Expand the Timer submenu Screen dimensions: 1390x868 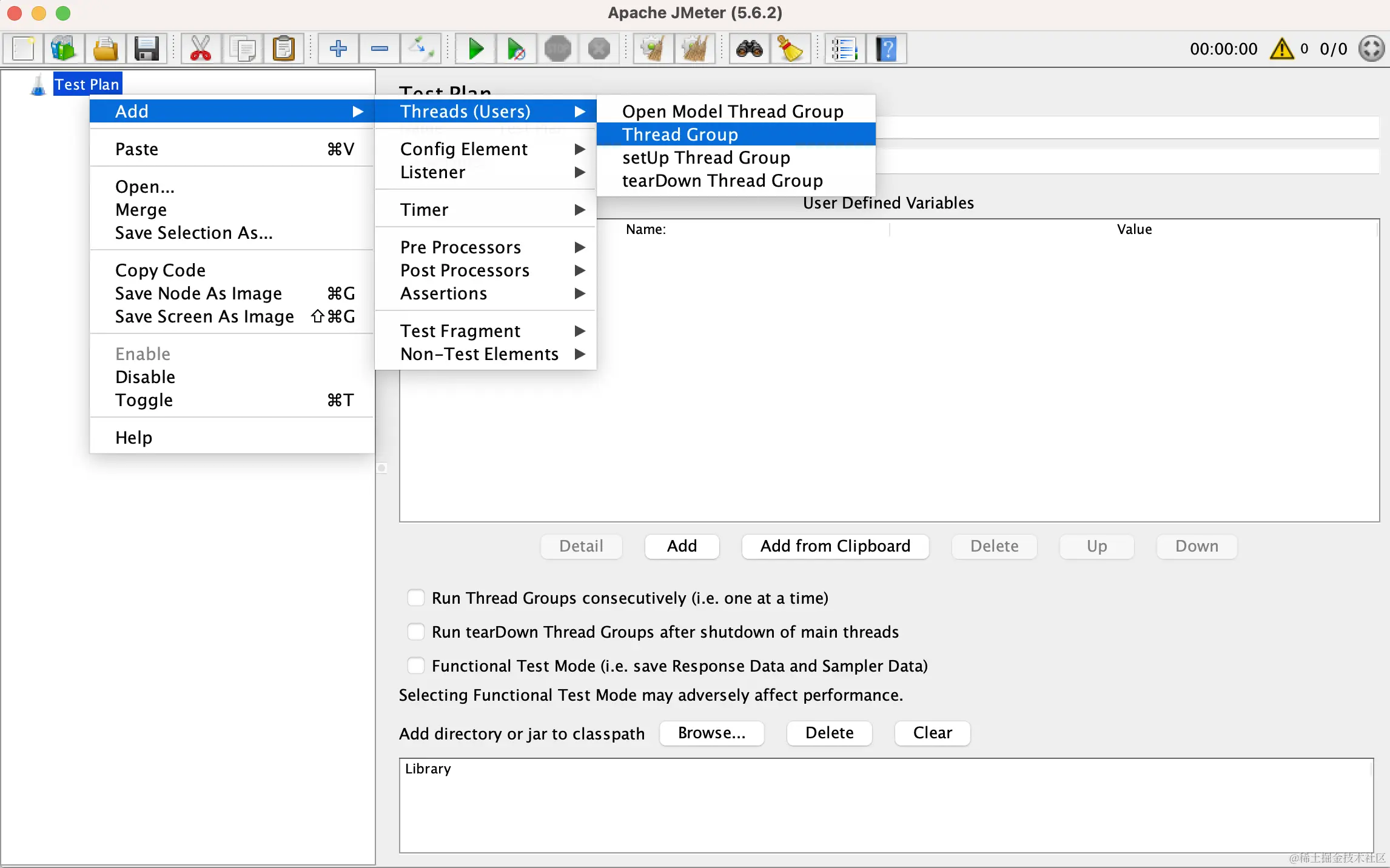coord(486,210)
